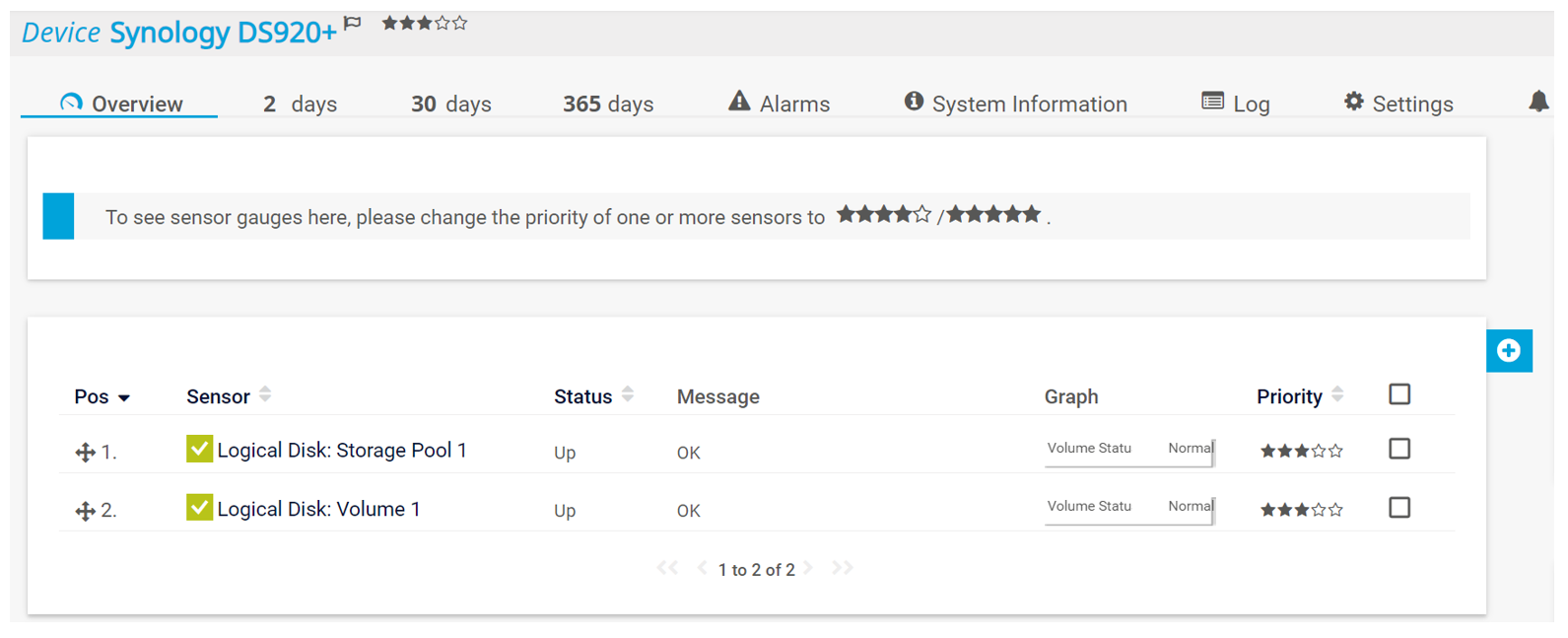Open the Logical Disk: Storage Pool 1 sensor
Screen dimensions: 1568x638
(x=341, y=451)
